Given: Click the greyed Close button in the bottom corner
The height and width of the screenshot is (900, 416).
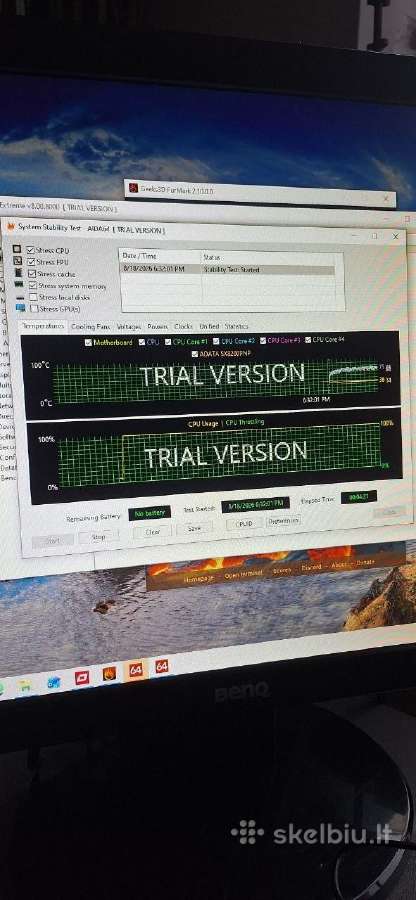Looking at the screenshot, I should tap(389, 511).
